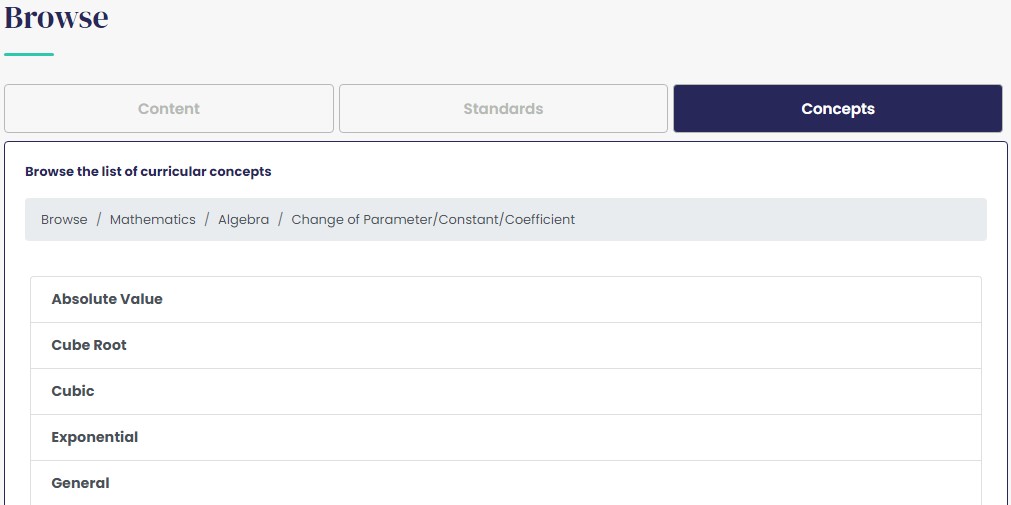Click empty space at the right end of the breadcrumb bar

[850, 220]
